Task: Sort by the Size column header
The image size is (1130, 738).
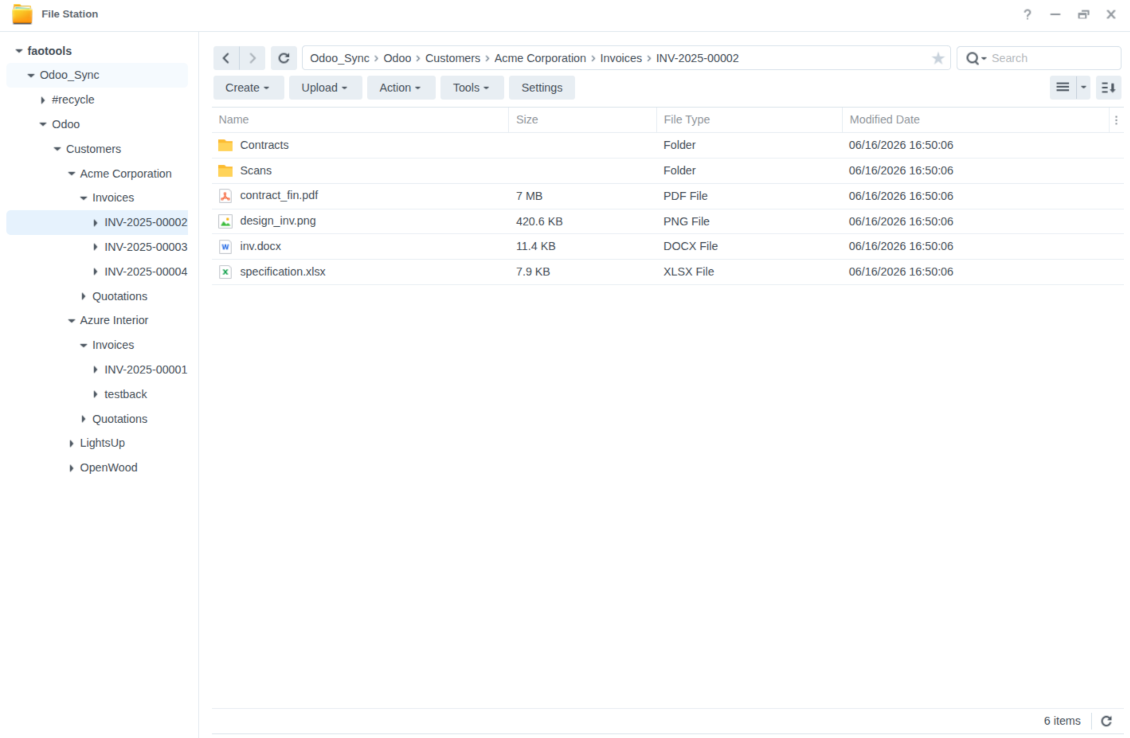Action: coord(582,120)
